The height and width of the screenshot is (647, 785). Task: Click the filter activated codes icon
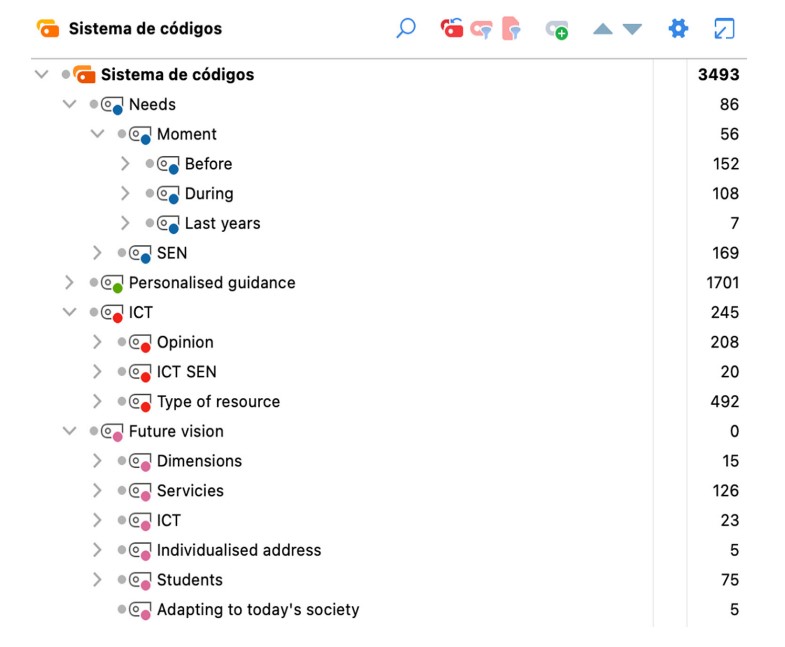pos(482,29)
